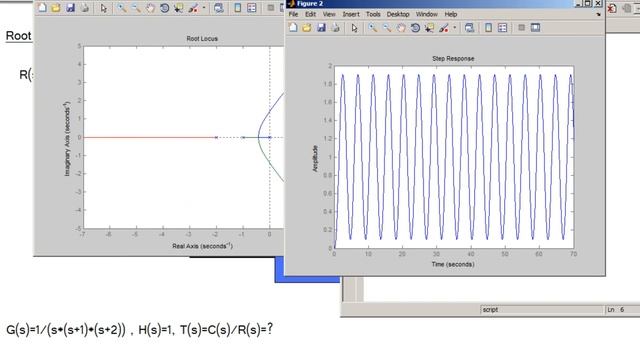Click the Imaginary Axis label

coord(67,139)
